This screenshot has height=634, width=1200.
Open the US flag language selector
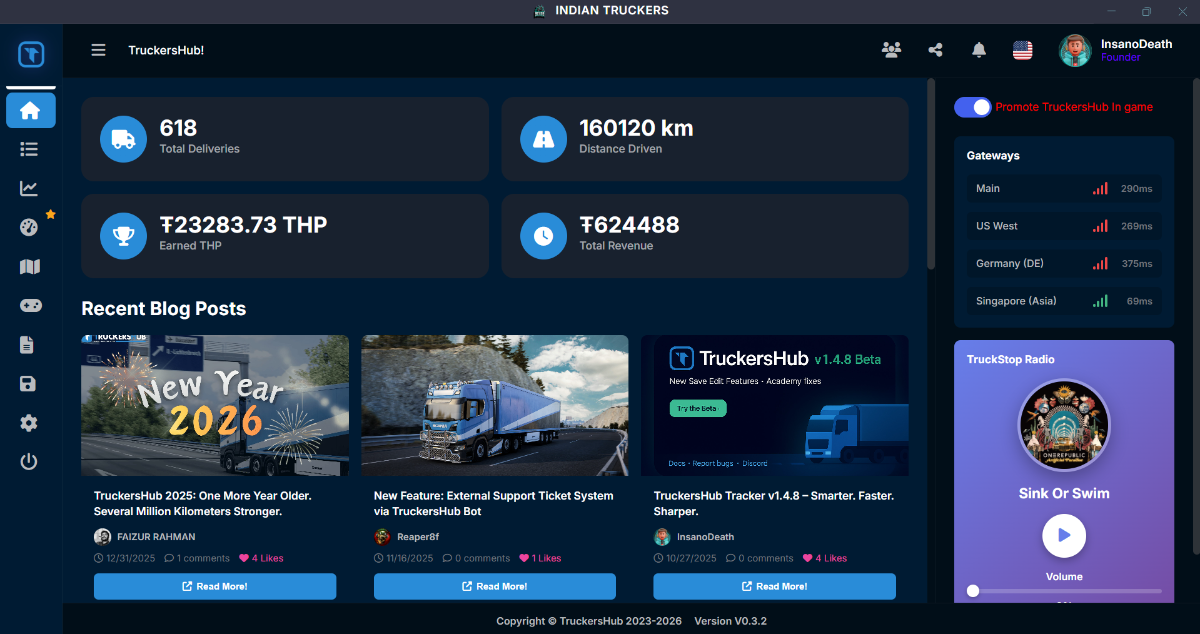coord(1022,50)
